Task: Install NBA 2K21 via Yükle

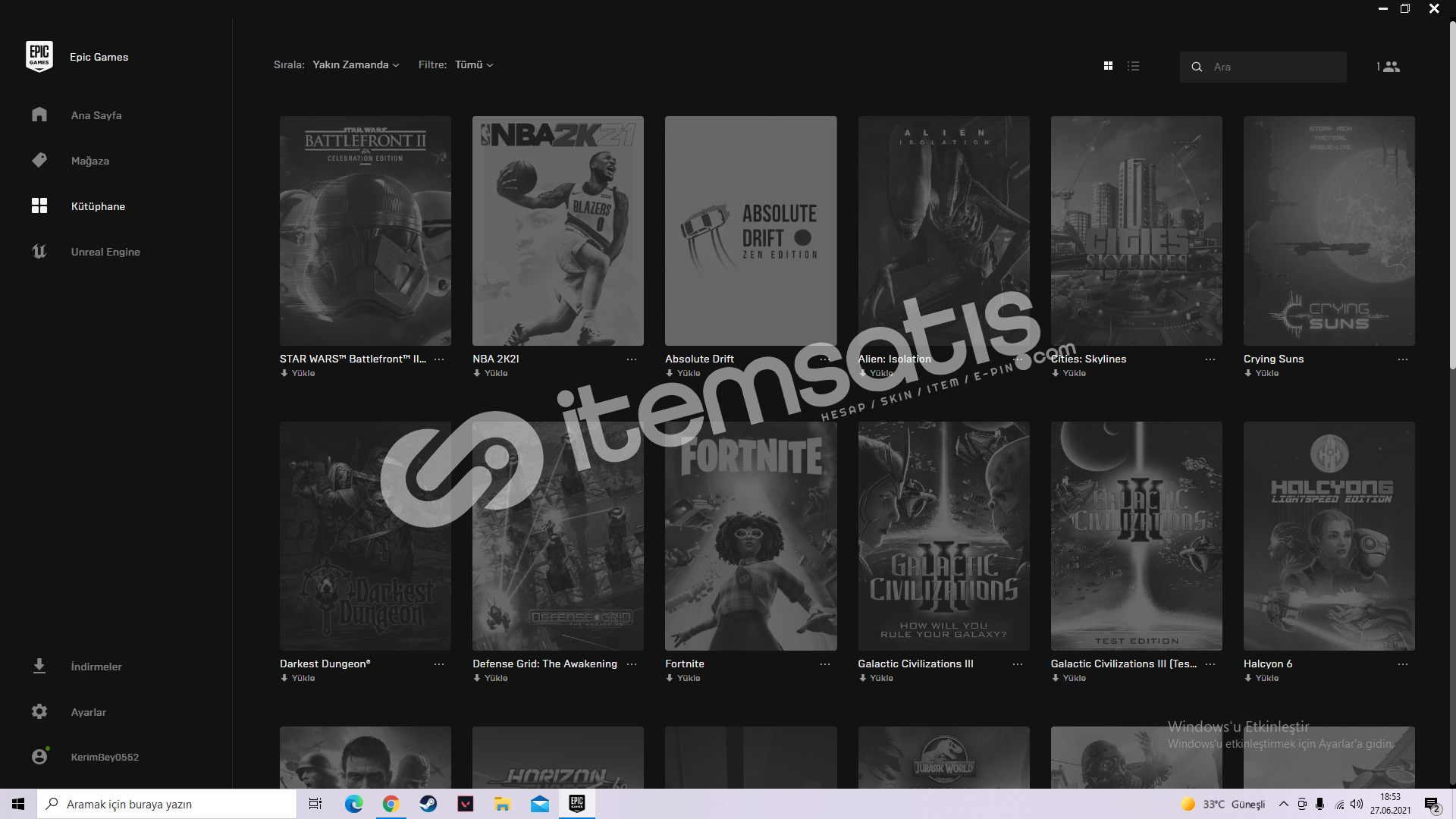Action: (x=491, y=373)
